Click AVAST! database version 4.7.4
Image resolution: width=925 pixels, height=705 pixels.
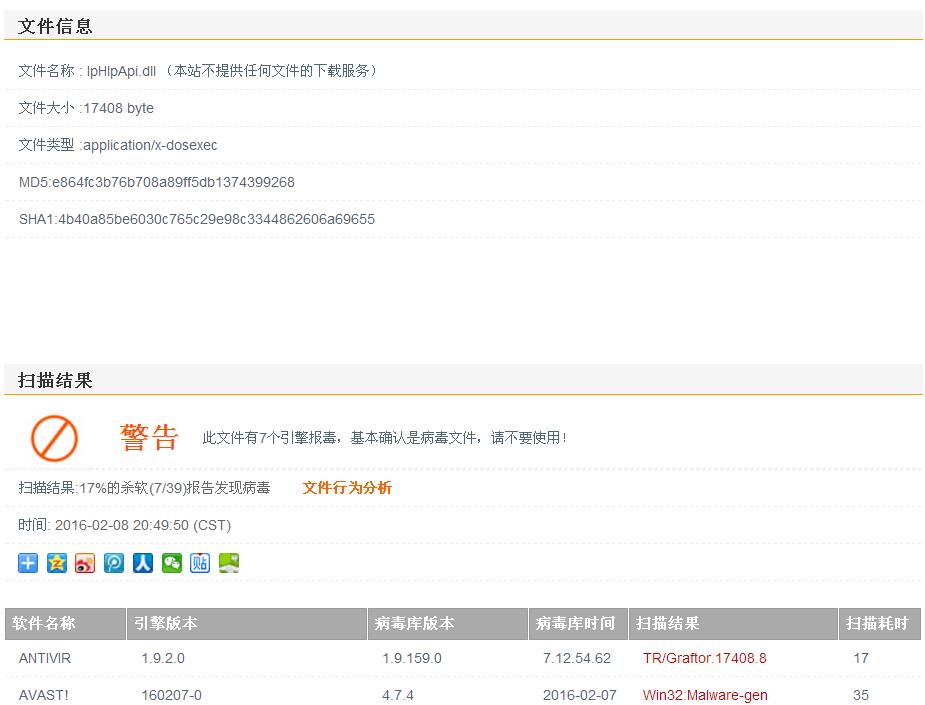pos(398,695)
